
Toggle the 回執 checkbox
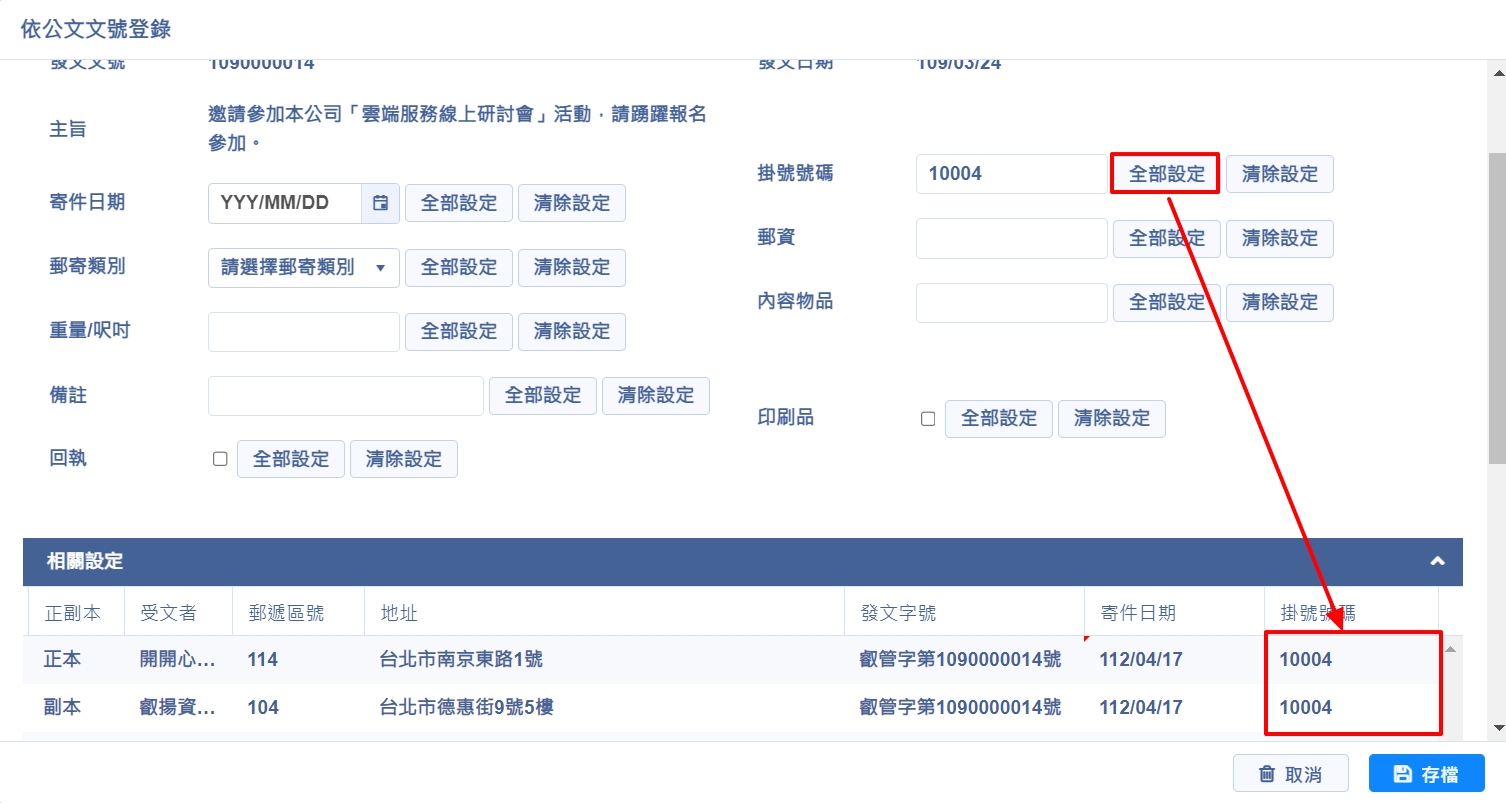[x=220, y=459]
